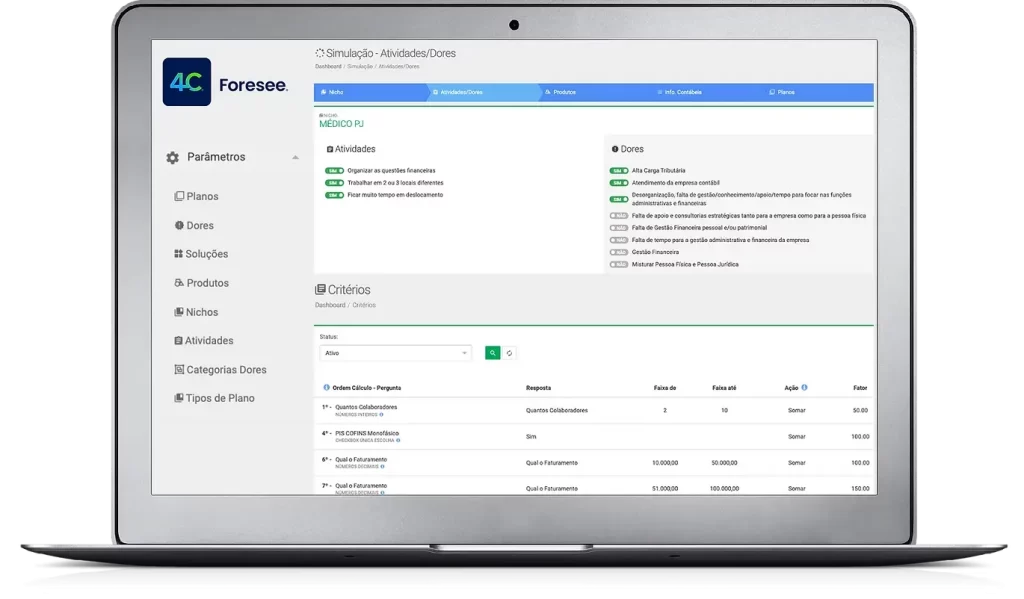Click the Parâmetros gear icon

tap(172, 158)
